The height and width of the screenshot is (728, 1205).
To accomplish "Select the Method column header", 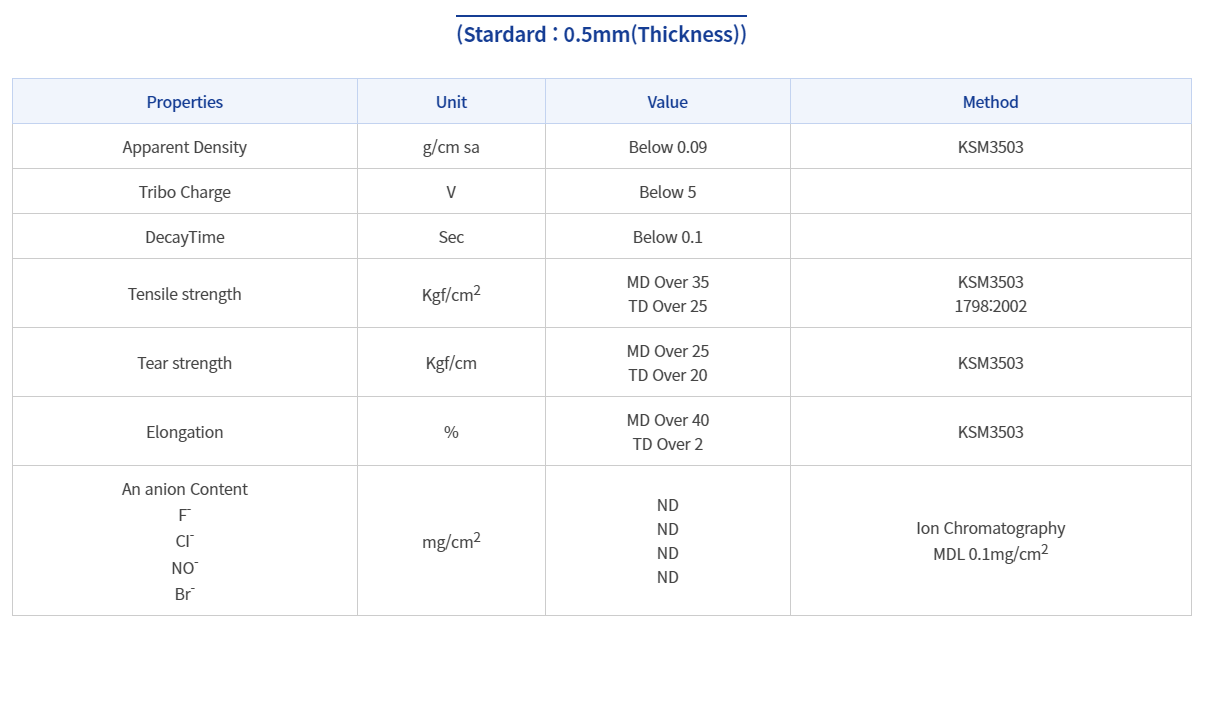I will pos(990,102).
